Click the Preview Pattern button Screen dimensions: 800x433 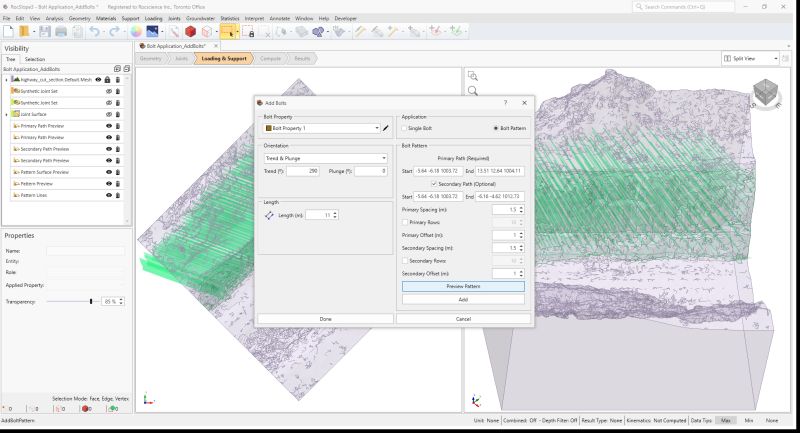pos(463,287)
